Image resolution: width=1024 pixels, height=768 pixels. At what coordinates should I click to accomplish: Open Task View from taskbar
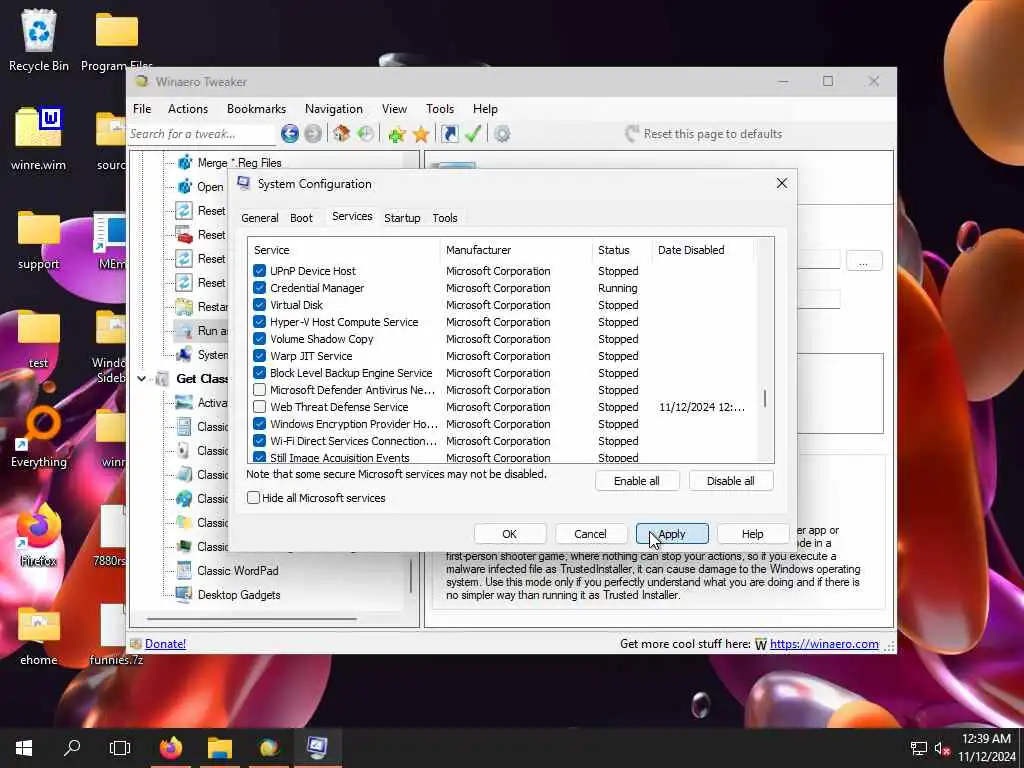pyautogui.click(x=120, y=748)
